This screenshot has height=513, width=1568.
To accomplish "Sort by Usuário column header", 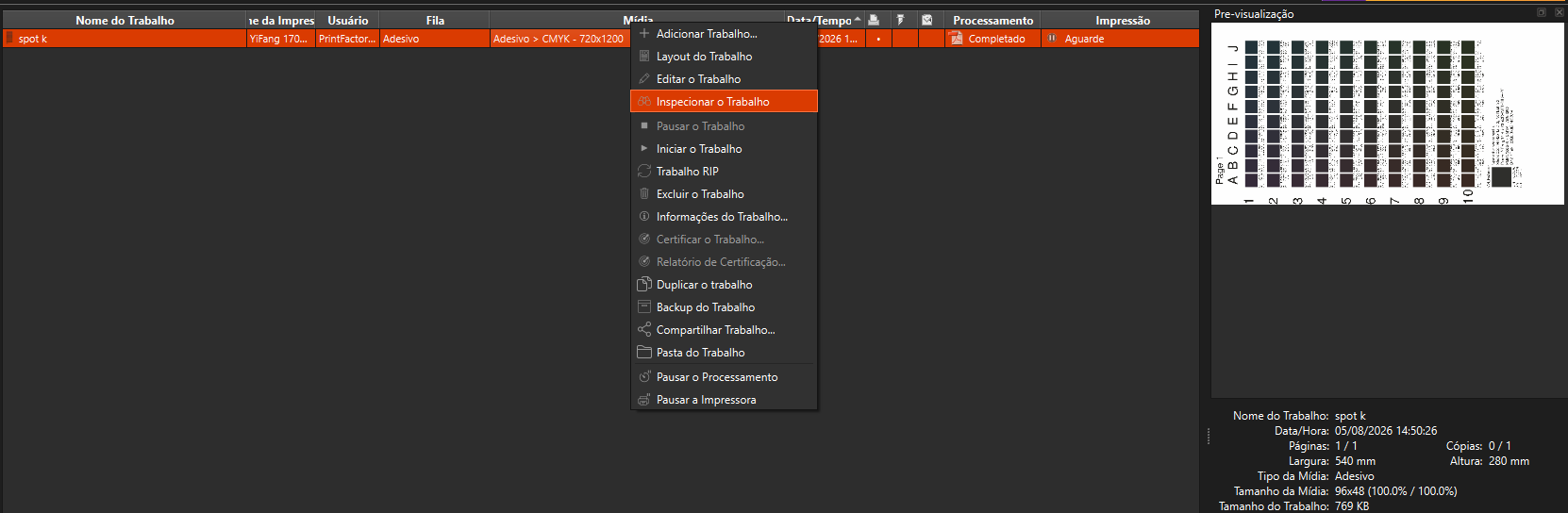I will pos(347,20).
